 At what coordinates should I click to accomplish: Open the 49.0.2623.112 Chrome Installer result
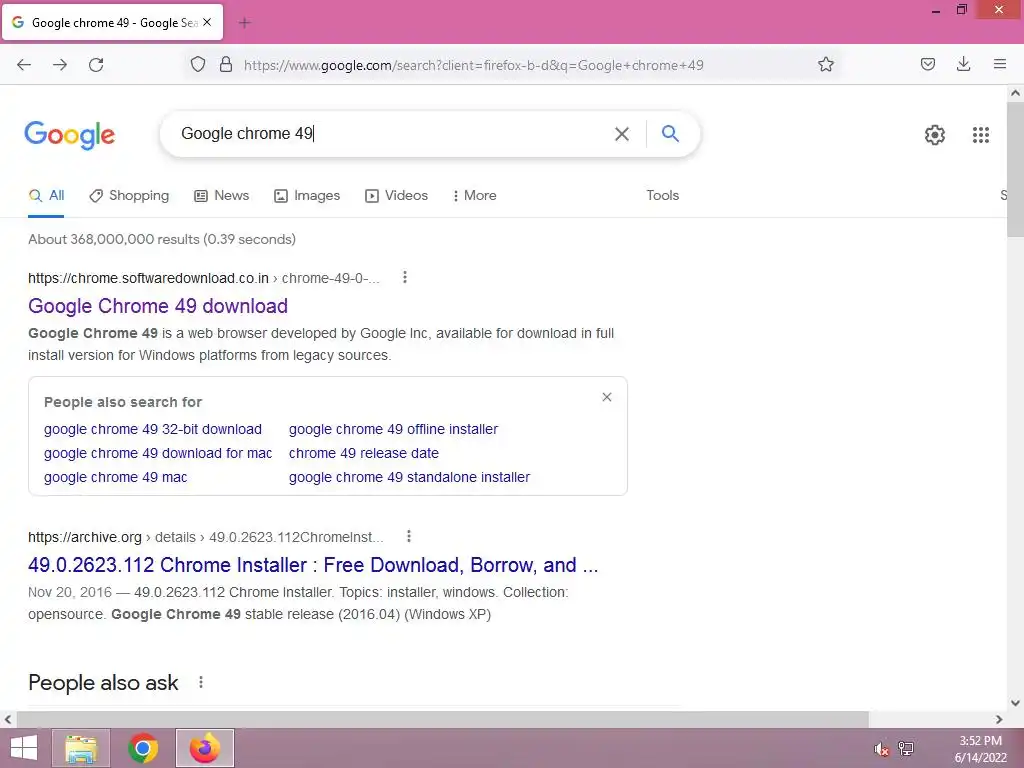313,565
